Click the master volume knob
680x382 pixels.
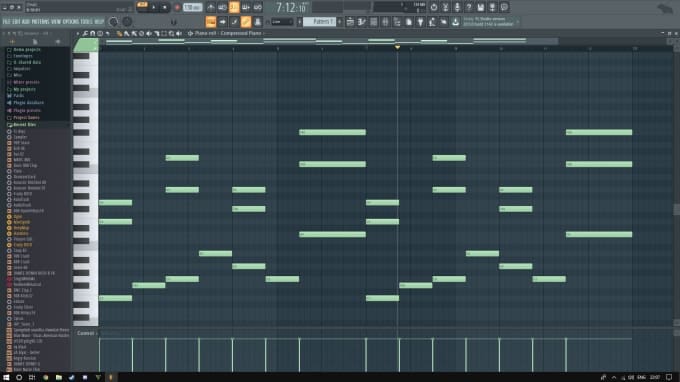pyautogui.click(x=113, y=22)
